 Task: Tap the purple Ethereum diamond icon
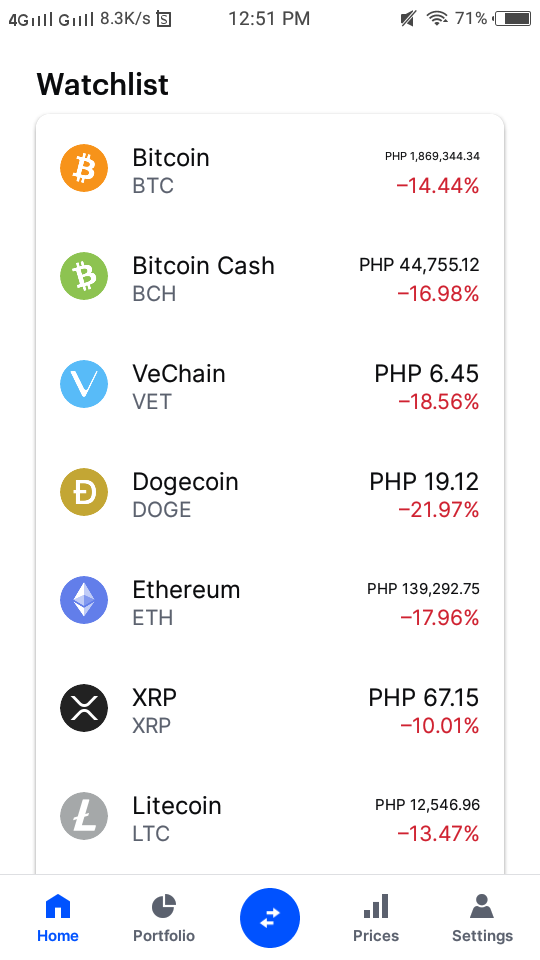[84, 600]
